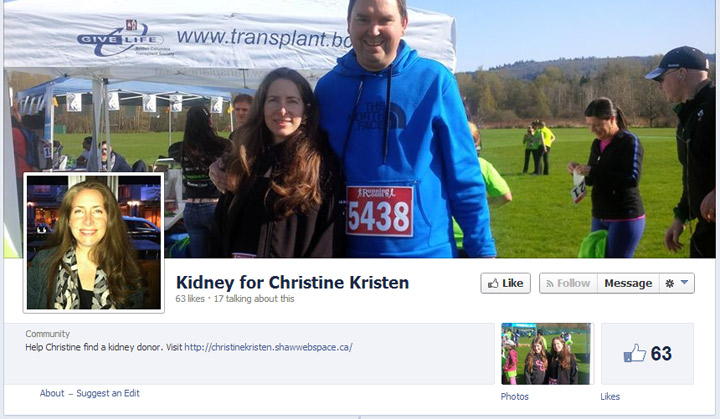Screen dimensions: 720x419
Task: Click the Community category label
Action: point(48,334)
